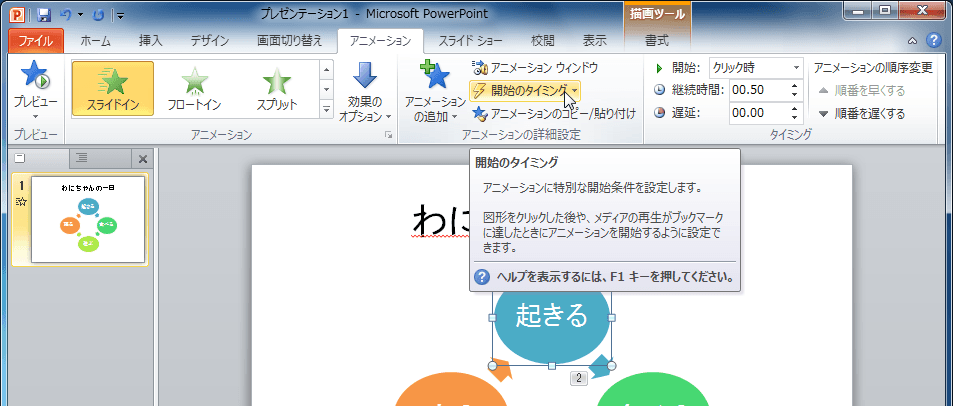Click the 継続時間 clock icon
This screenshot has height=406, width=953.
tap(659, 90)
